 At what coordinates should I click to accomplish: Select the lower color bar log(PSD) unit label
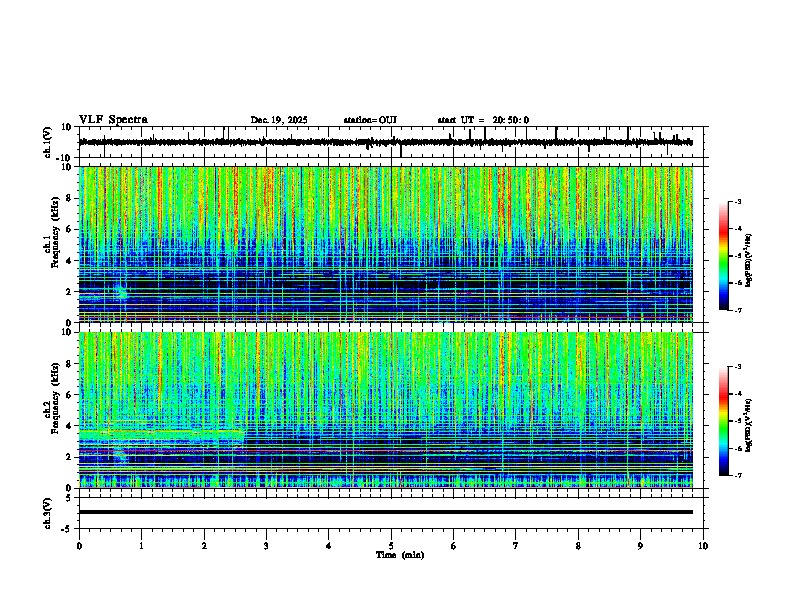click(749, 426)
